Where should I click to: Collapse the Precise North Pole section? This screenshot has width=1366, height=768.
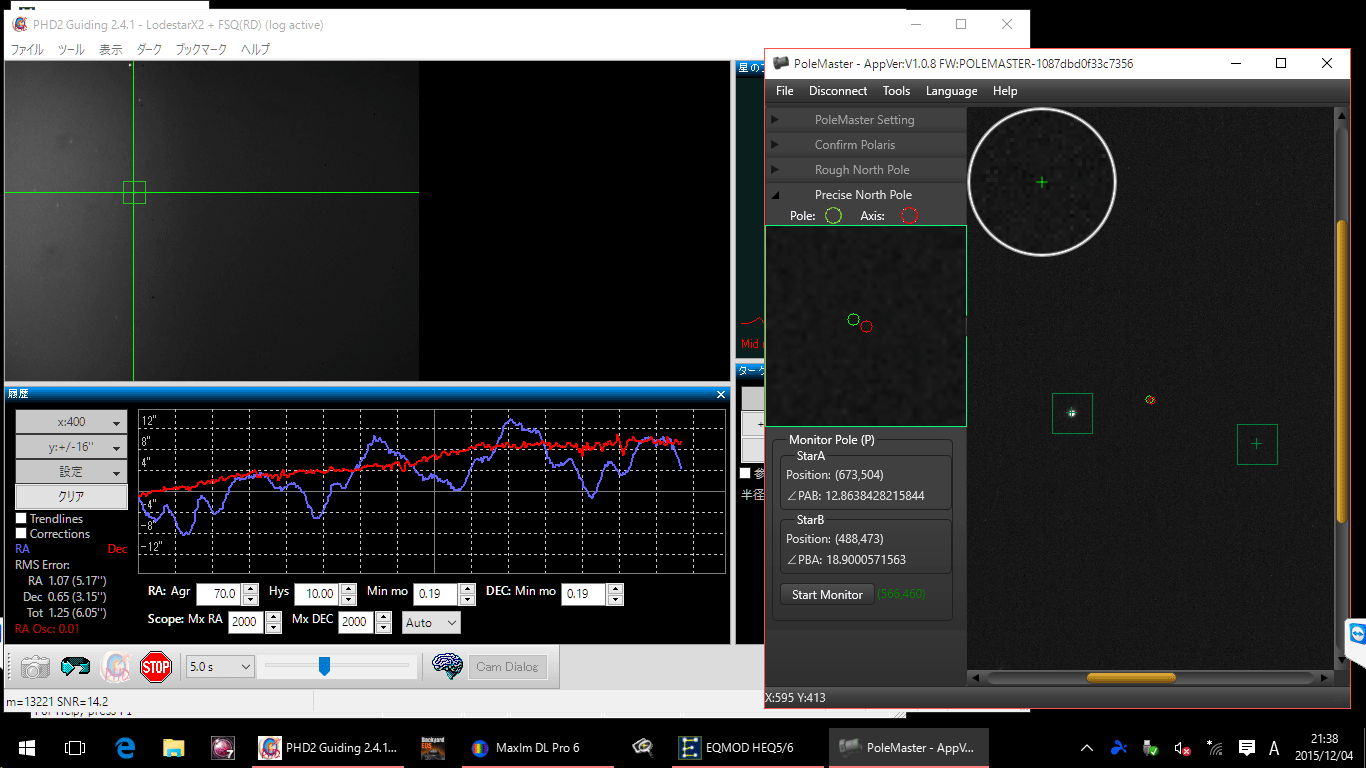coord(866,195)
